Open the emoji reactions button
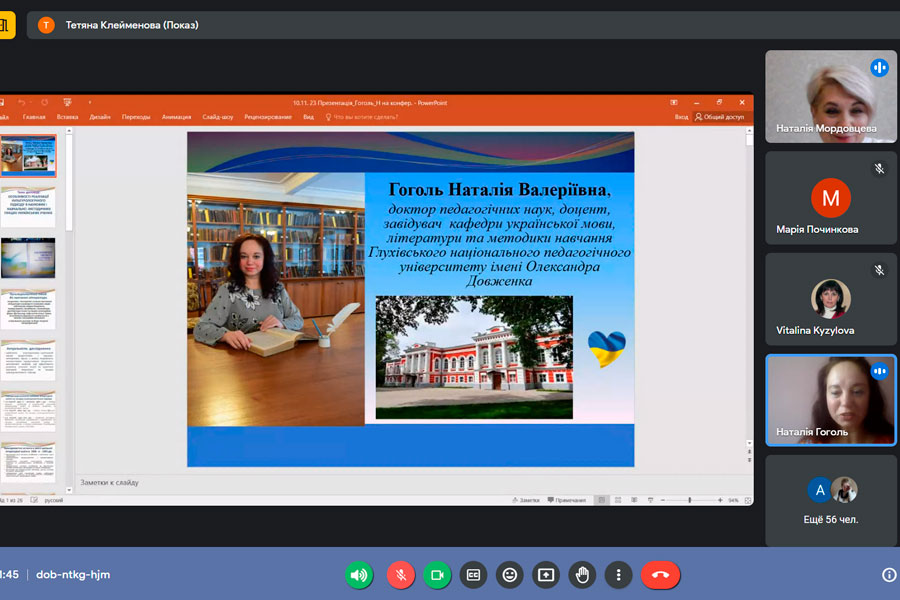 tap(510, 575)
